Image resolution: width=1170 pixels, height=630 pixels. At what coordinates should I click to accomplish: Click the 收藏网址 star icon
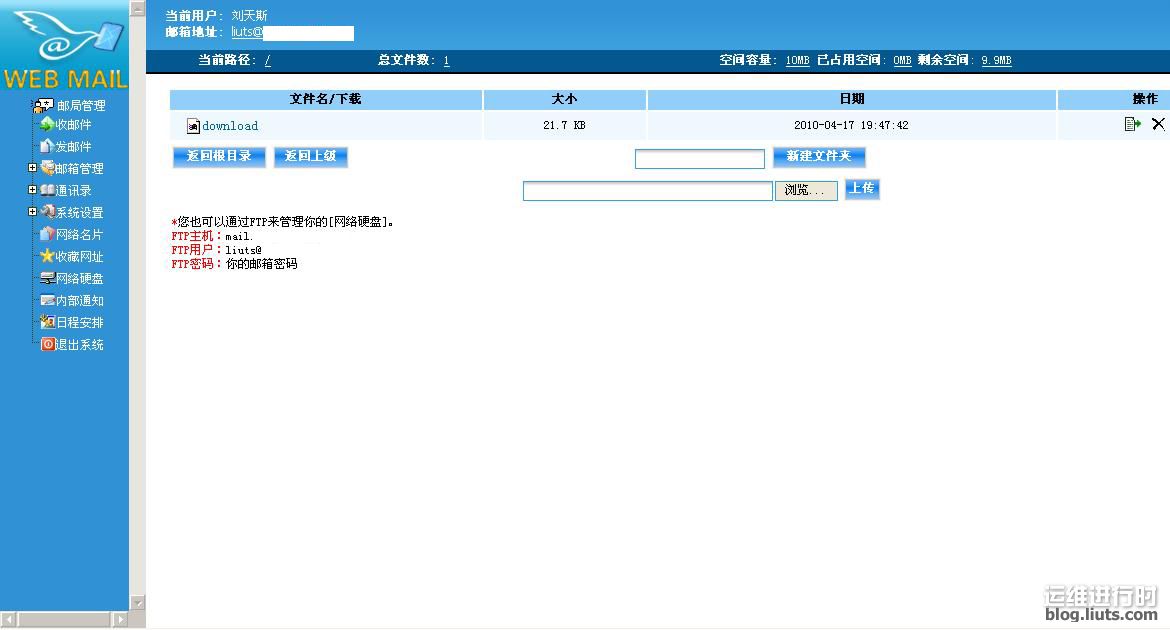pos(47,256)
